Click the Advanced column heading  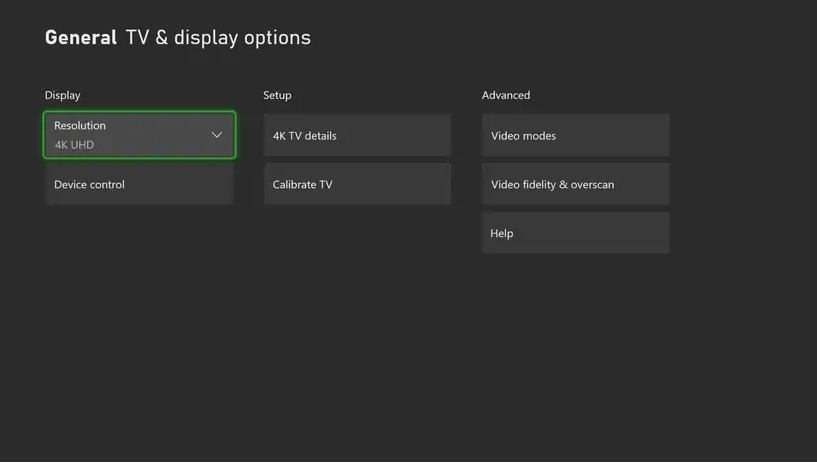[x=506, y=95]
